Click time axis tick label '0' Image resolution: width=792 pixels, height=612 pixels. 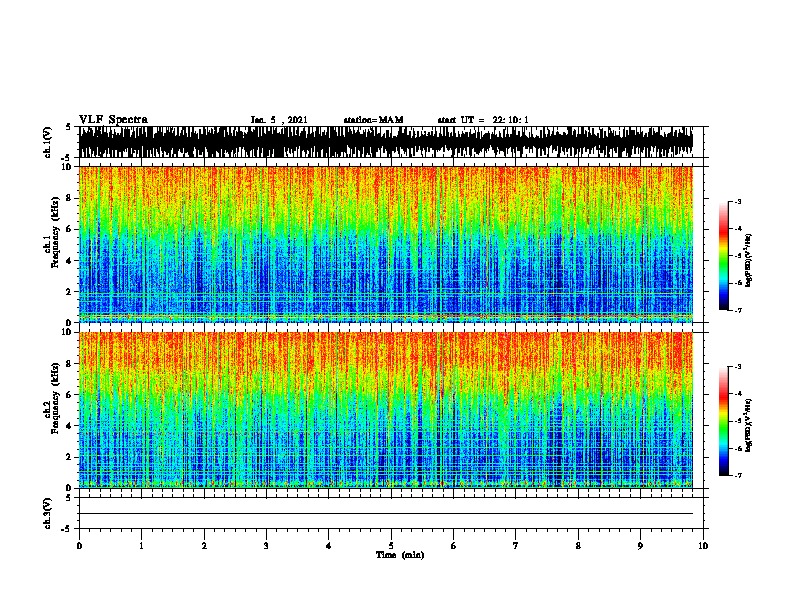[79, 546]
